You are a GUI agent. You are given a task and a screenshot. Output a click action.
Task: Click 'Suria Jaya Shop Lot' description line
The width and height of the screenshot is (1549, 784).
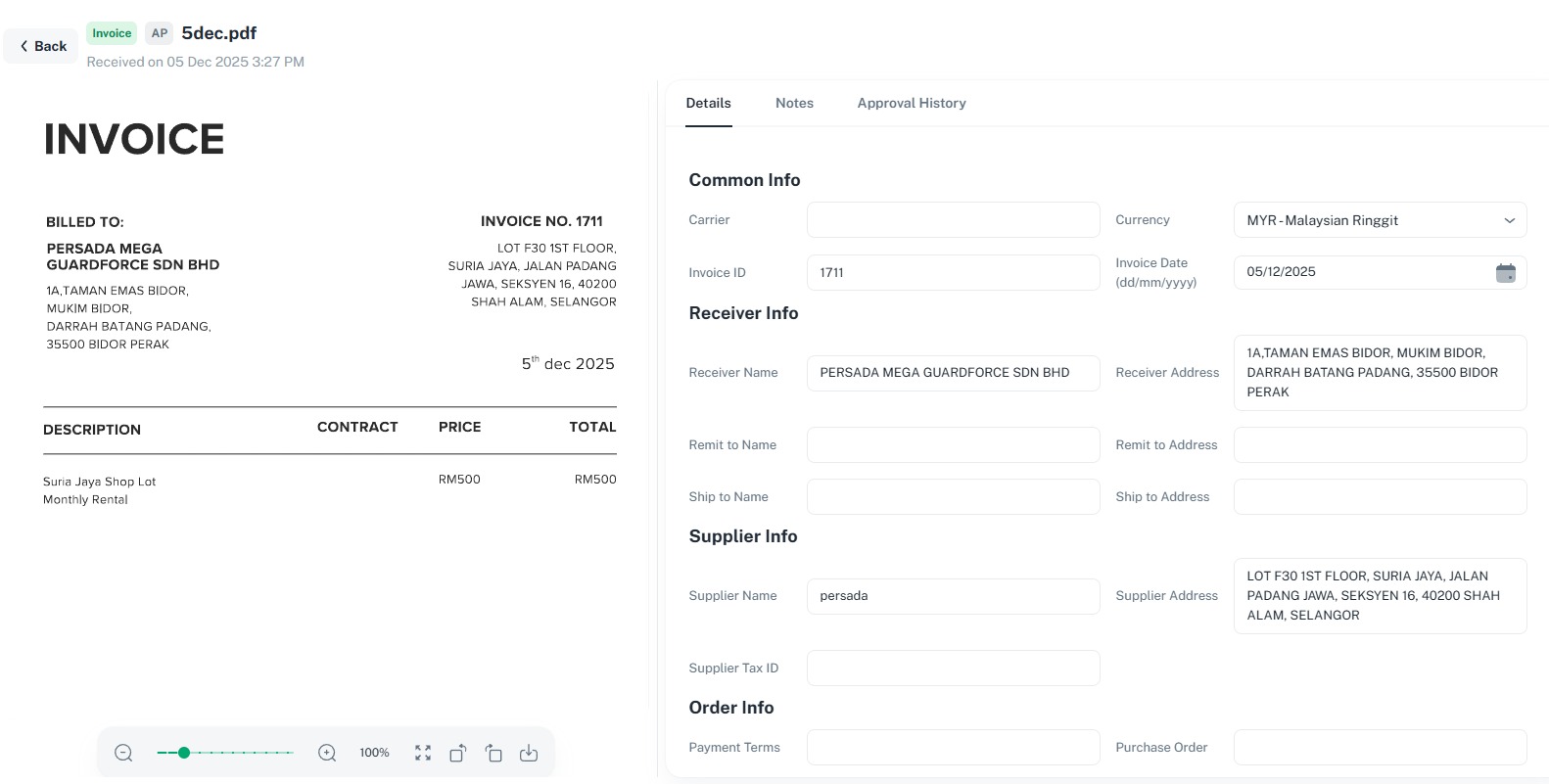(x=100, y=482)
